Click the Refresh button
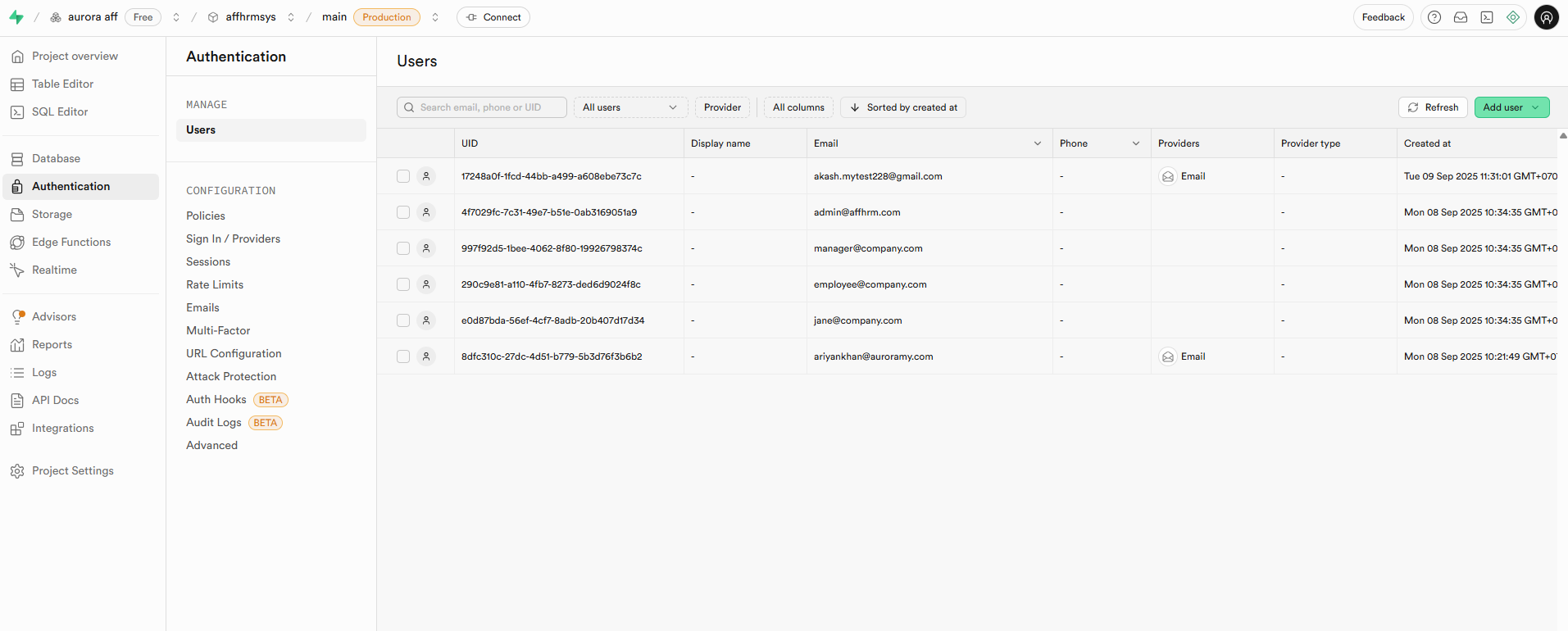Viewport: 1568px width, 631px height. click(x=1433, y=107)
